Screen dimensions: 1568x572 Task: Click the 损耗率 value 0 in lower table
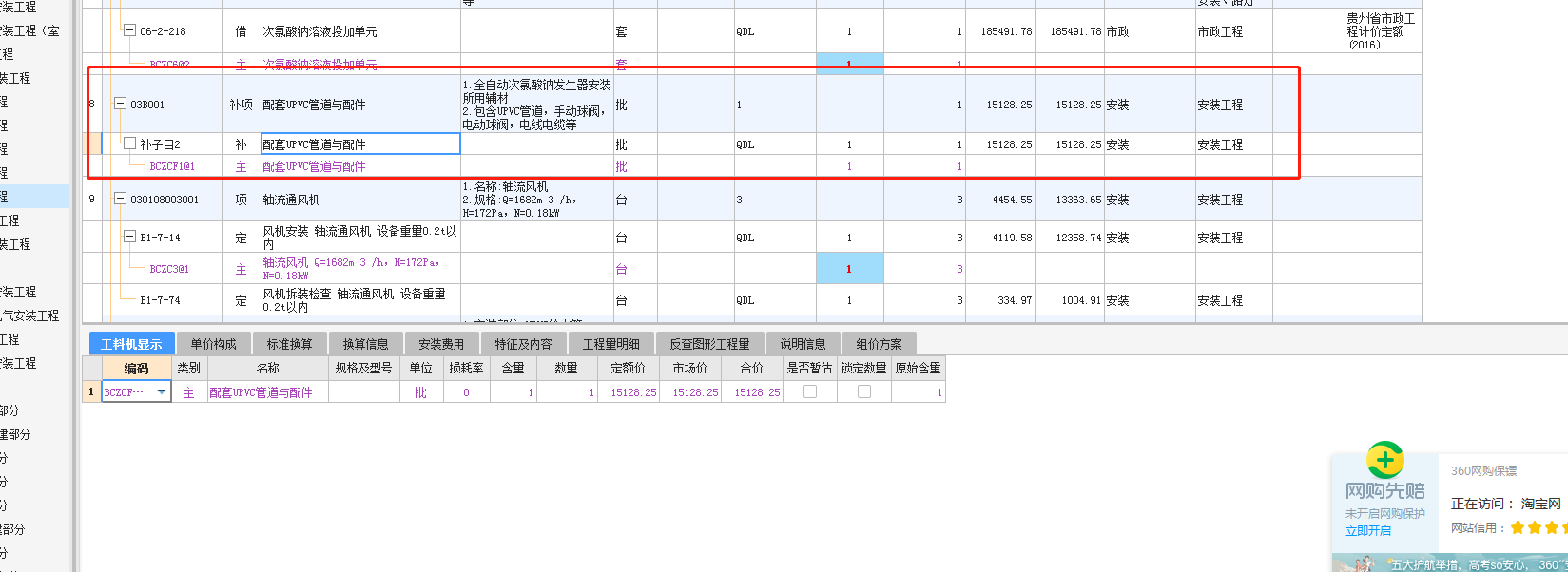coord(466,391)
